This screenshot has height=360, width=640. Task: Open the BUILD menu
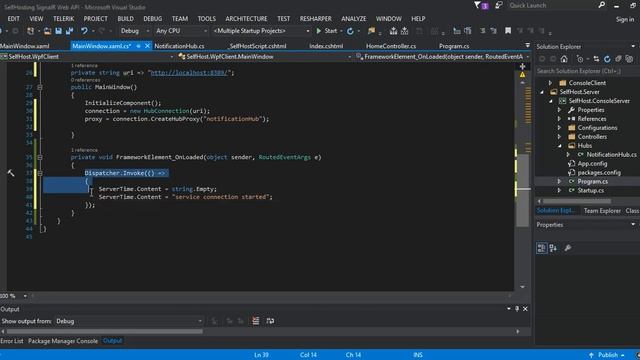point(125,19)
